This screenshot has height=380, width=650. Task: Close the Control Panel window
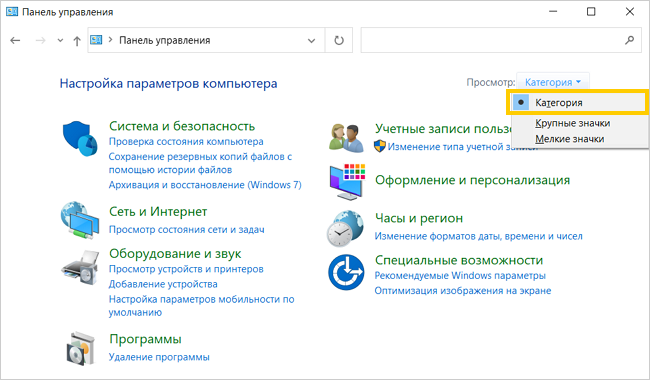tap(630, 12)
